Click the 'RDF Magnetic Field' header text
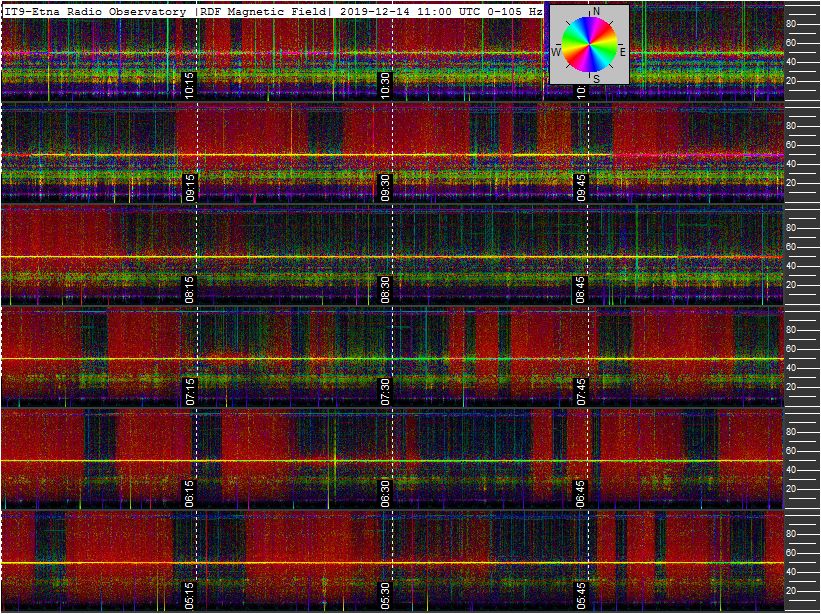The height and width of the screenshot is (614, 821). (262, 12)
